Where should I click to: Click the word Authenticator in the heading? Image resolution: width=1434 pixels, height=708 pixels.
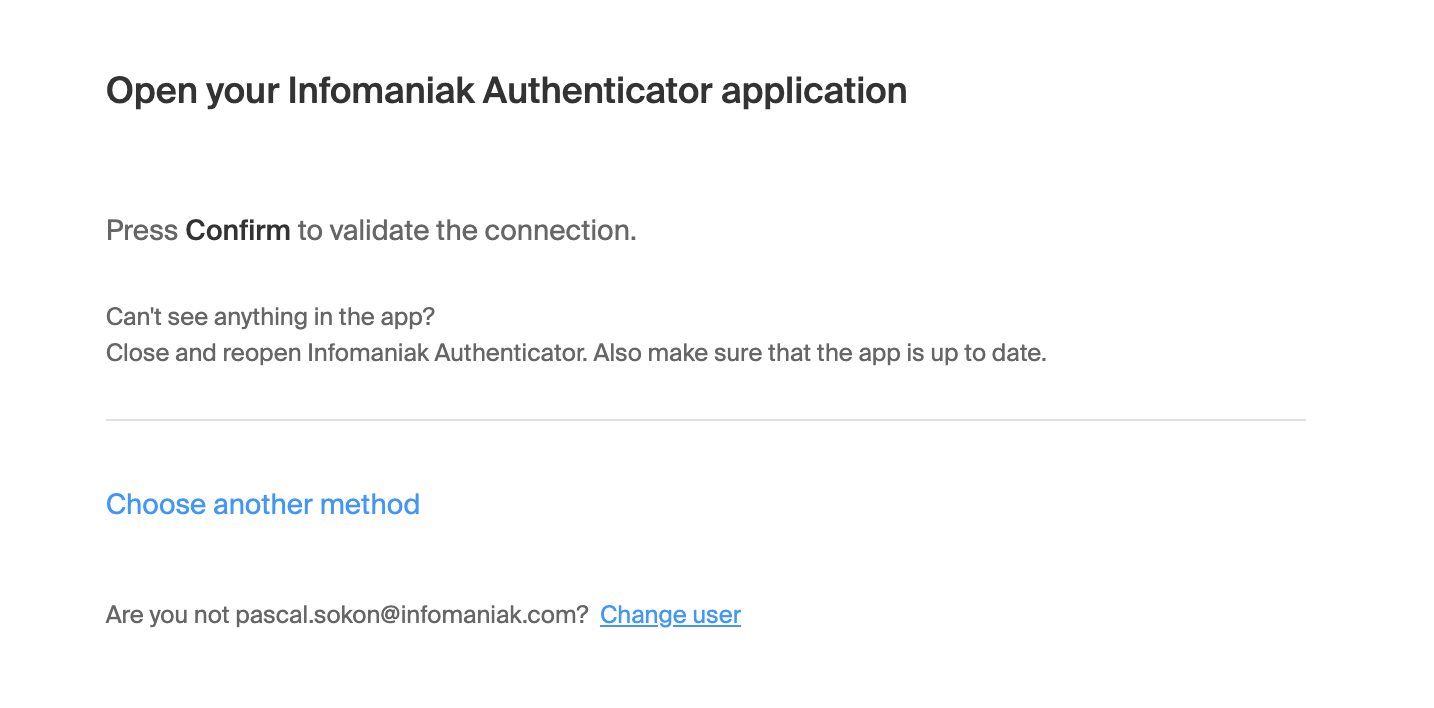pos(597,91)
